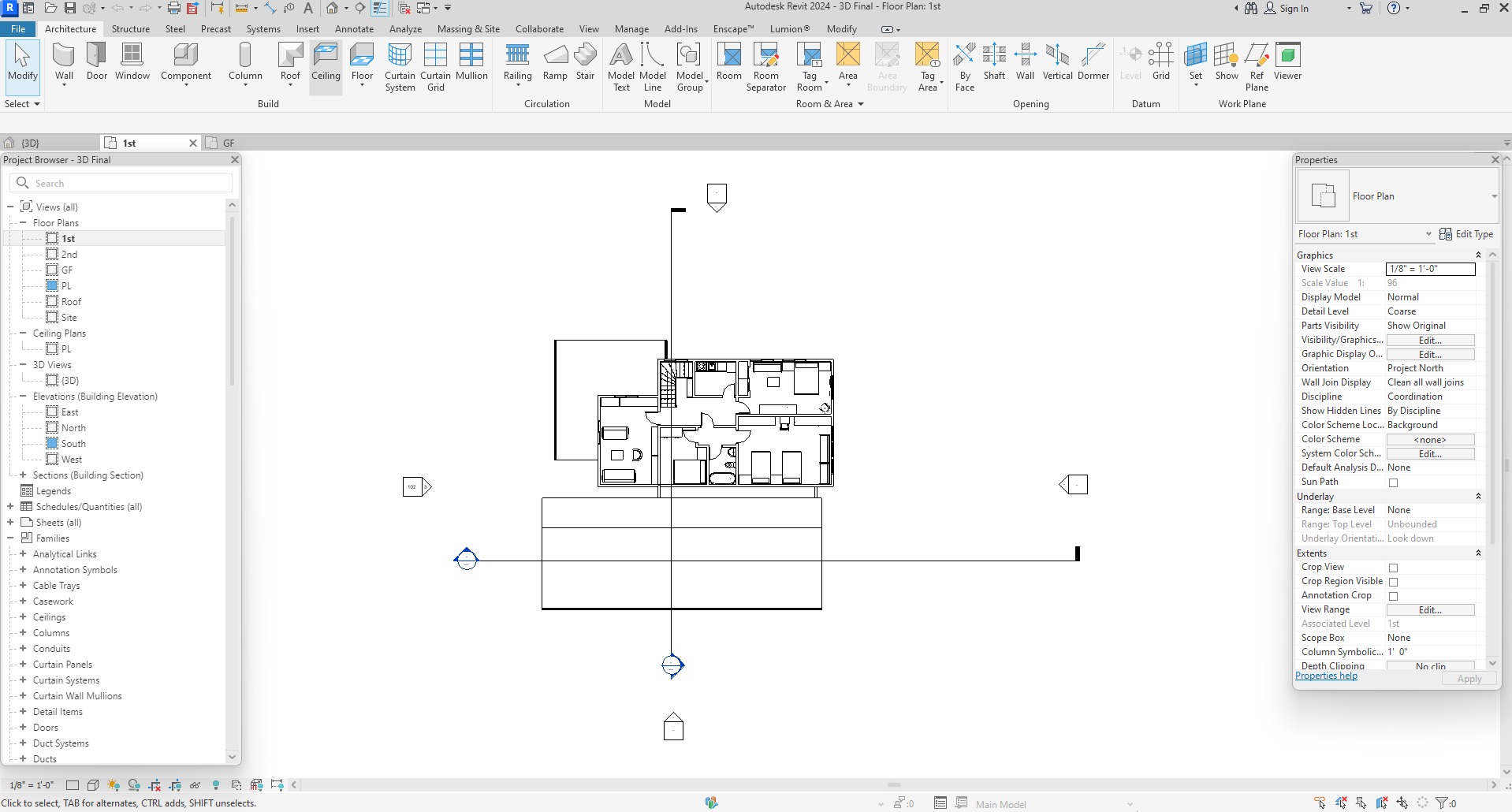Image resolution: width=1512 pixels, height=812 pixels.
Task: Choose the Mullion tool
Action: [x=471, y=63]
